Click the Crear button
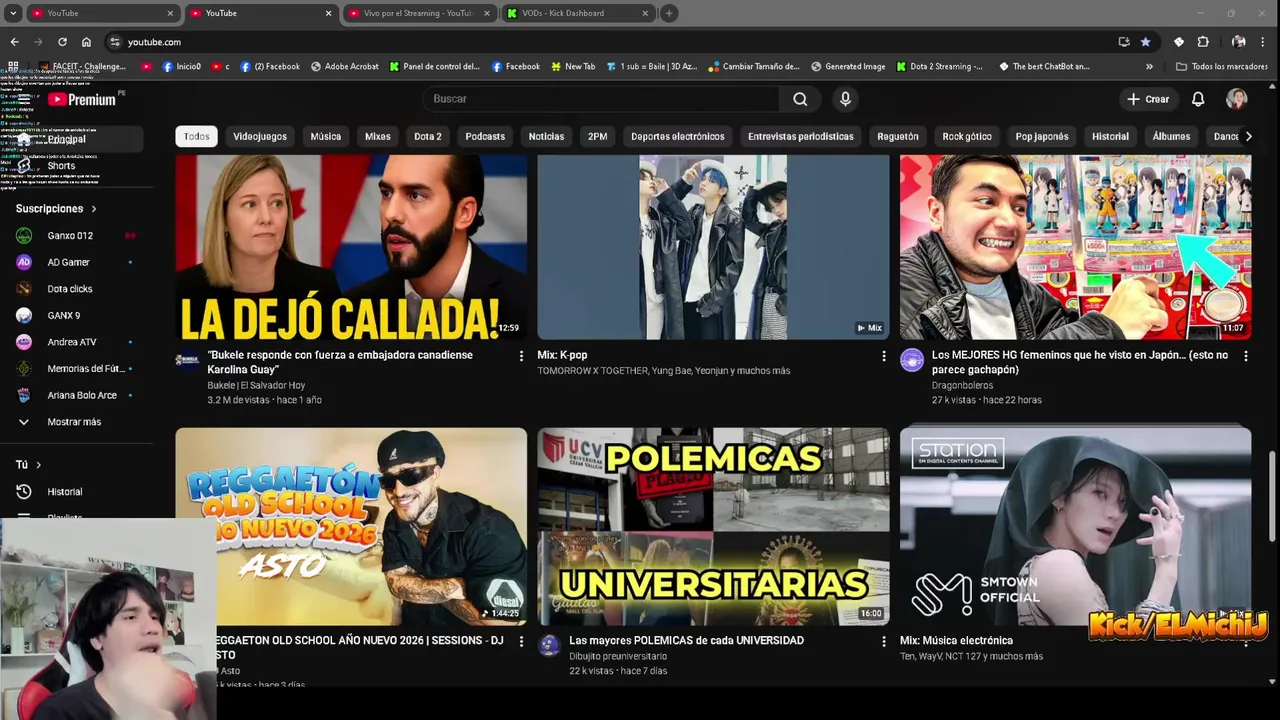The width and height of the screenshot is (1280, 720). (1148, 99)
